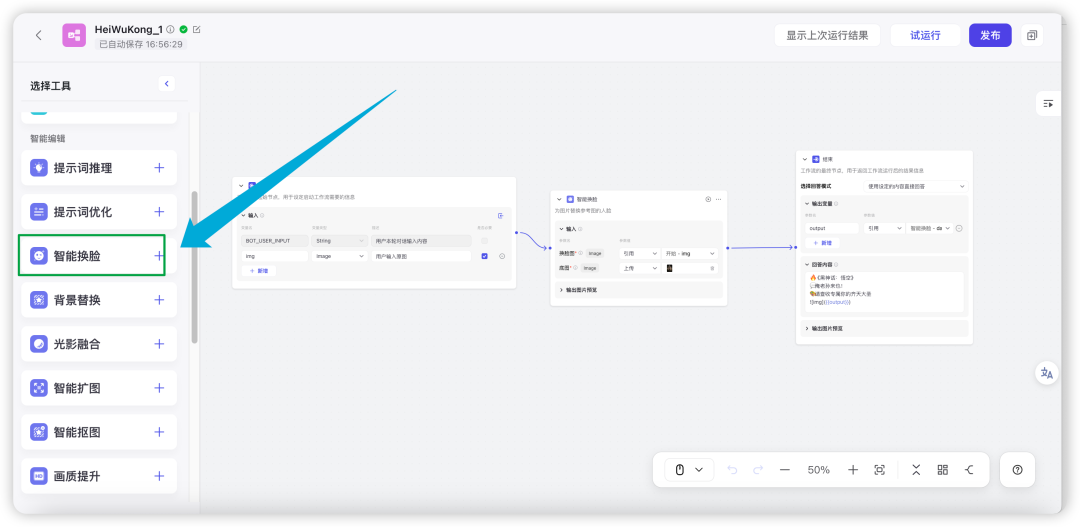Click the 显示上次运行结果 button
The width and height of the screenshot is (1080, 527).
point(827,35)
